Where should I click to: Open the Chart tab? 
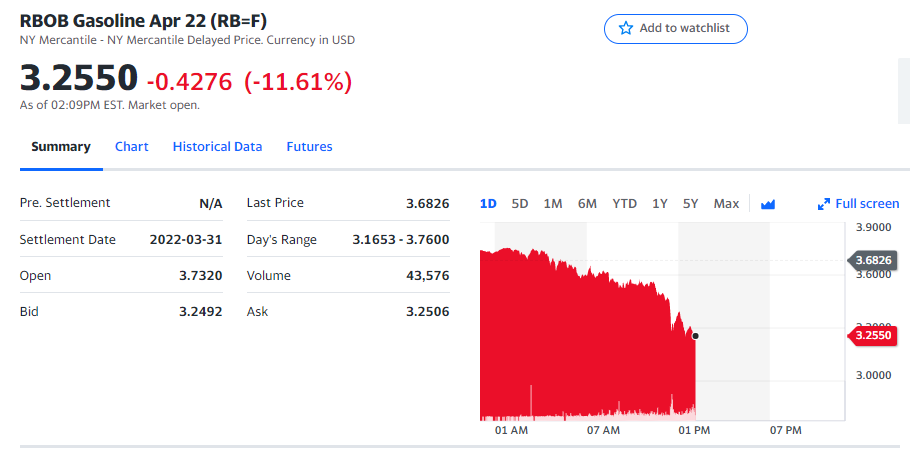[131, 146]
